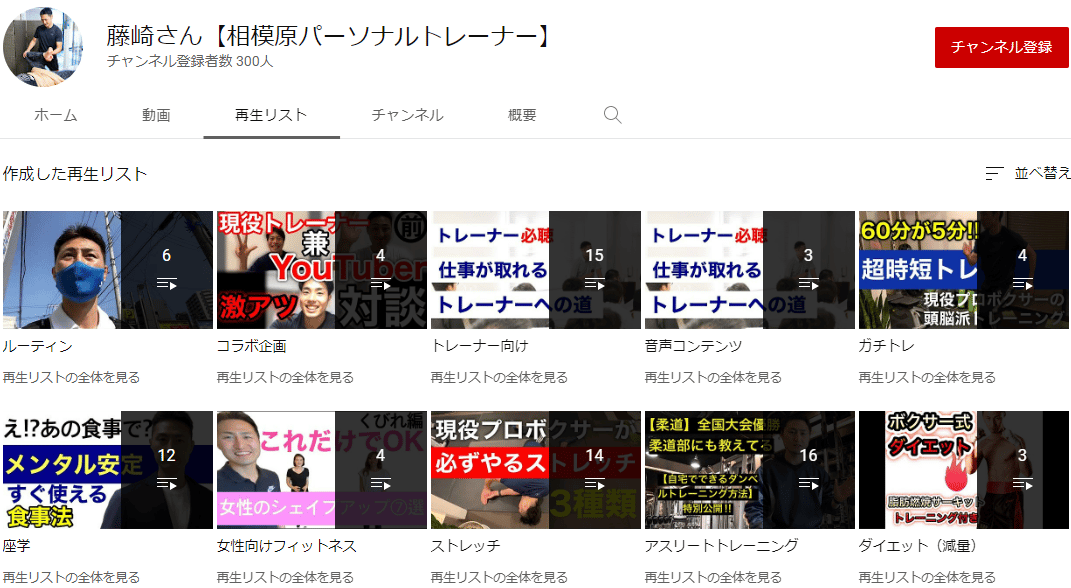Play the コラボ企画 YouTuber対談 thumbnail

point(322,270)
